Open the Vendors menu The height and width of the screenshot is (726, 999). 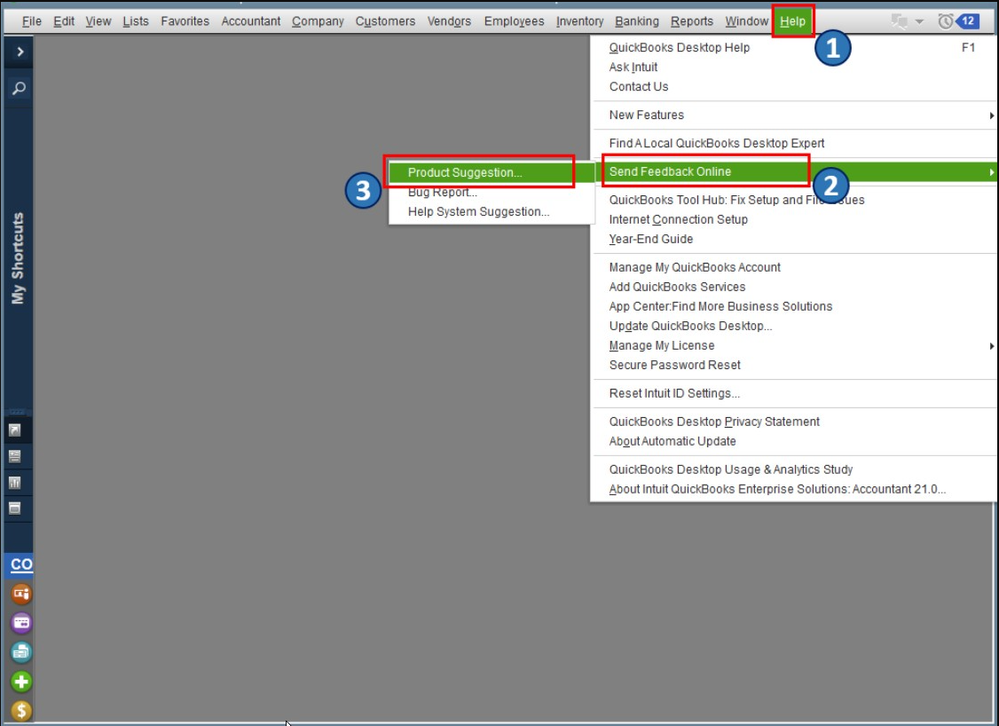coord(449,21)
